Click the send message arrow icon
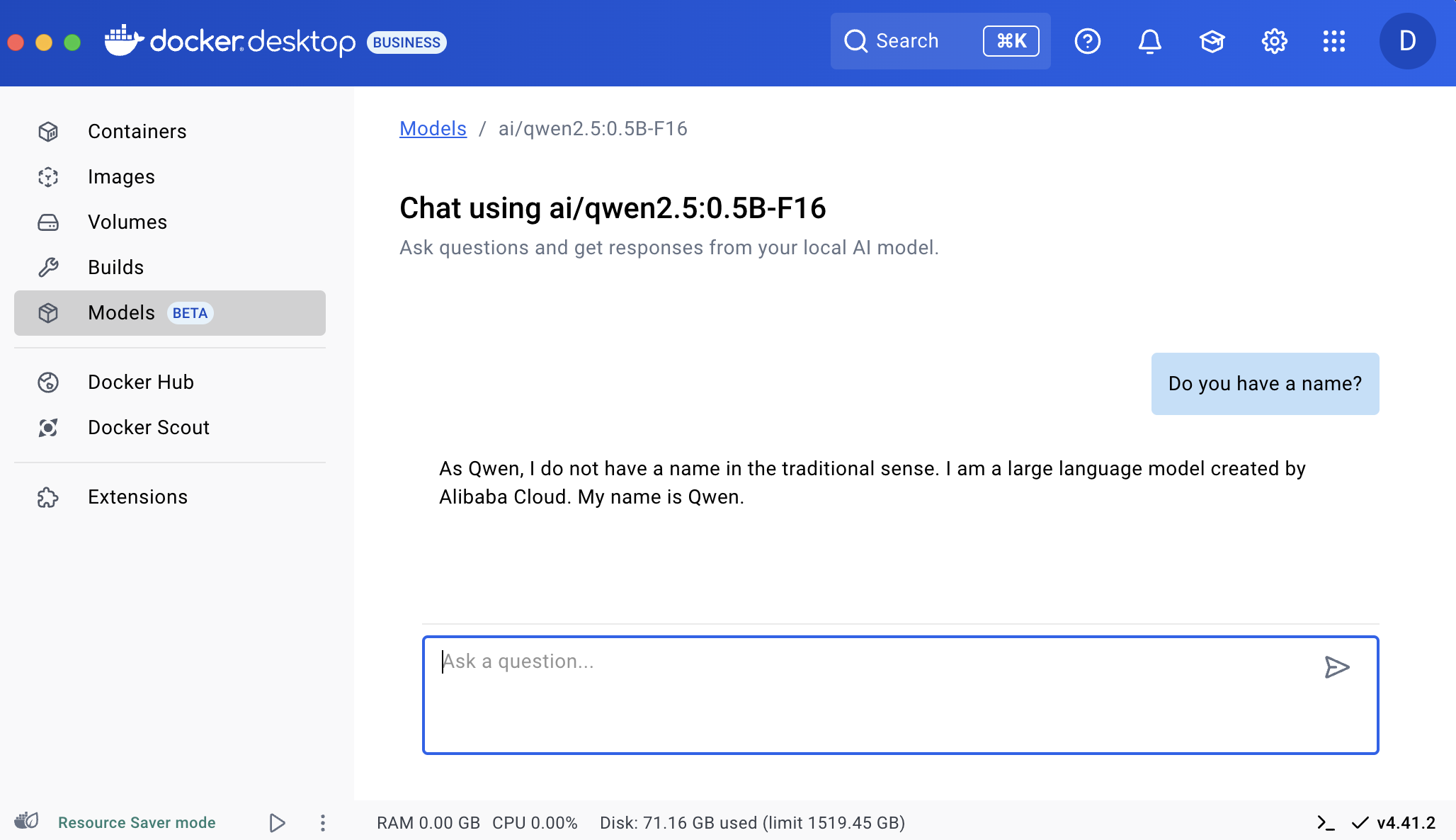Screen dimensions: 1456x840 click(1336, 667)
